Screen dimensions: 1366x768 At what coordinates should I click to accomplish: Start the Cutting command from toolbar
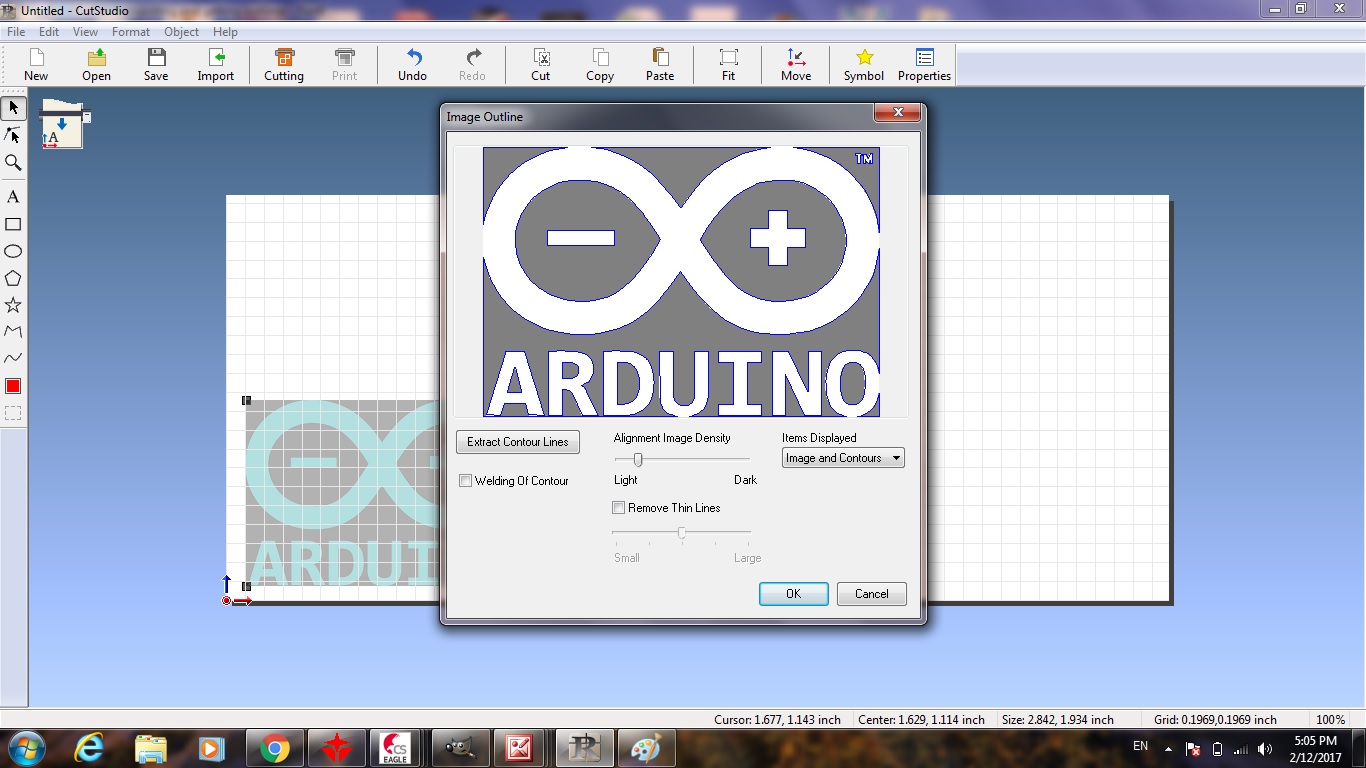[284, 65]
